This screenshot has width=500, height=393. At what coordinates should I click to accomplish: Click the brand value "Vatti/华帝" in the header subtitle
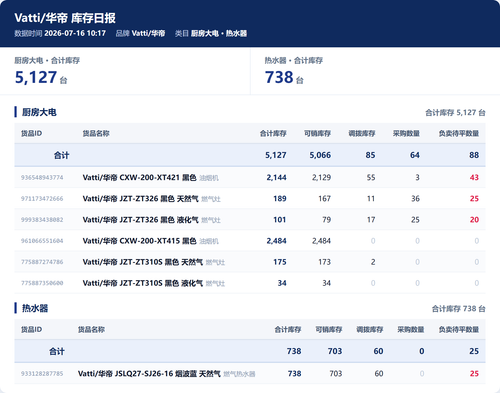tap(148, 33)
